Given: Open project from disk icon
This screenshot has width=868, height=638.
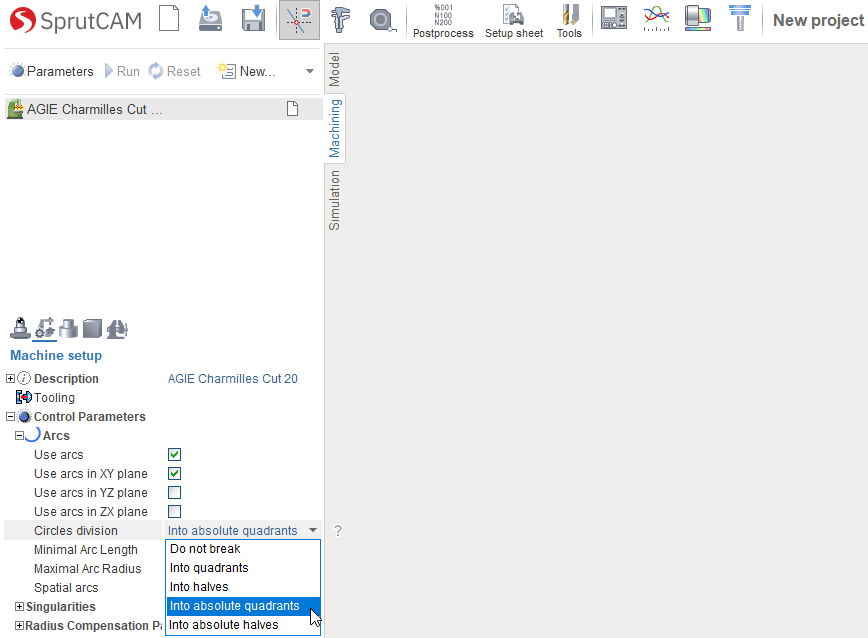Looking at the screenshot, I should click(x=210, y=19).
